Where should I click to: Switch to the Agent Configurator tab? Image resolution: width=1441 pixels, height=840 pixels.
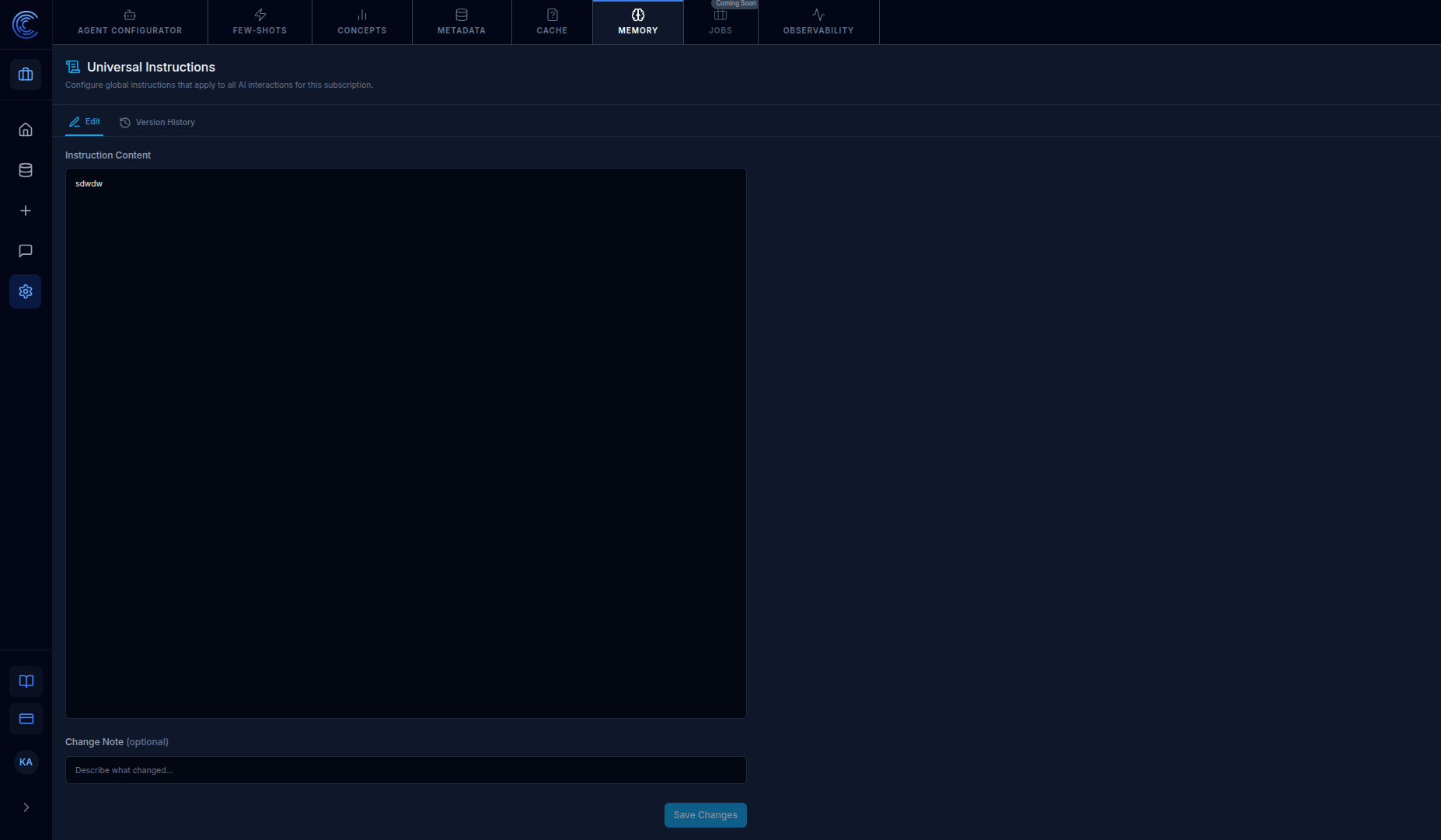pyautogui.click(x=130, y=23)
